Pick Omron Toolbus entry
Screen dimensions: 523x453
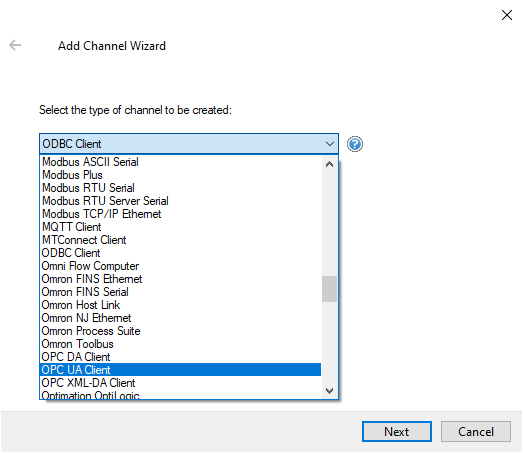180,344
